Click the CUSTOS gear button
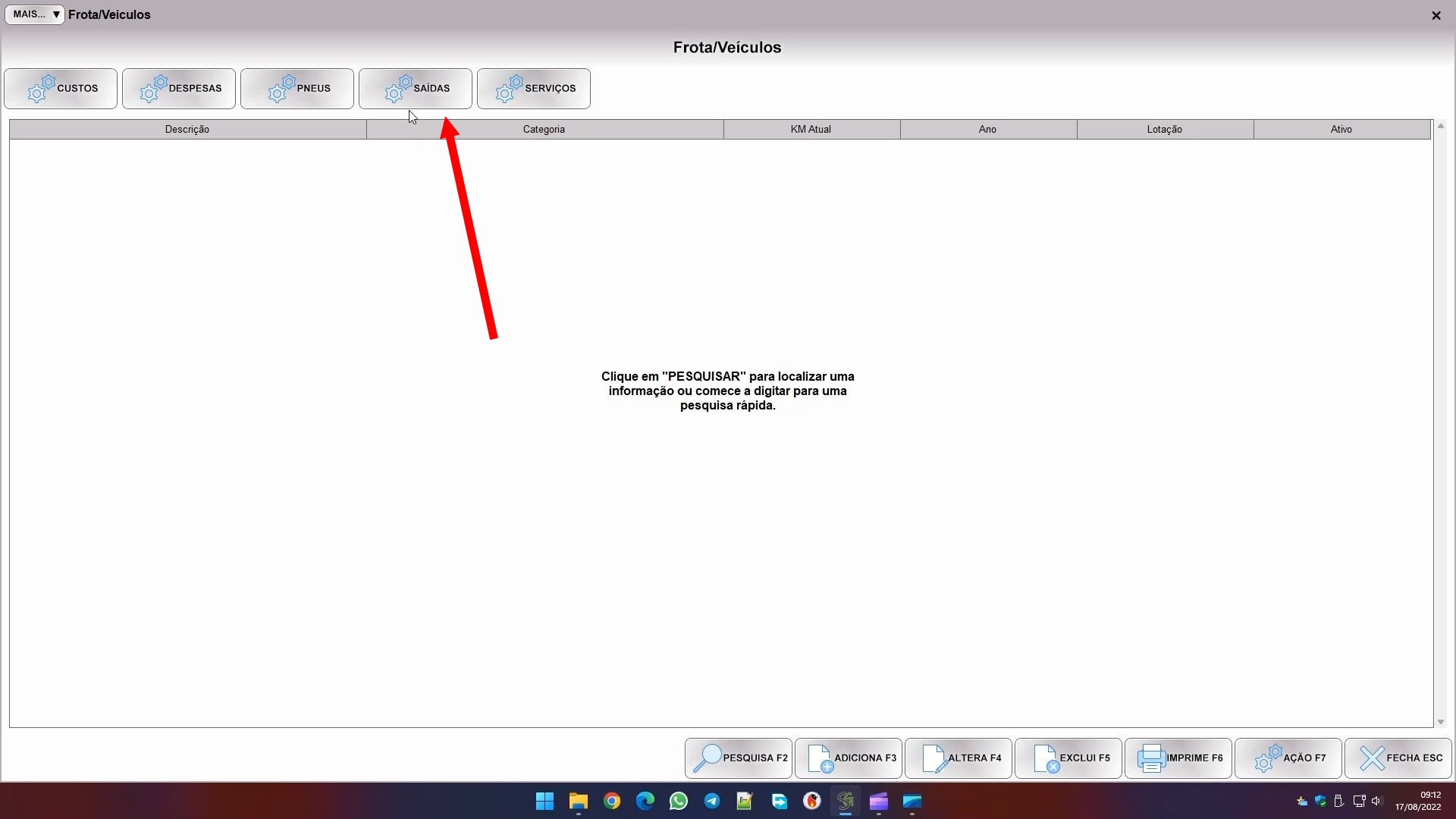Viewport: 1456px width, 819px height. click(x=61, y=89)
